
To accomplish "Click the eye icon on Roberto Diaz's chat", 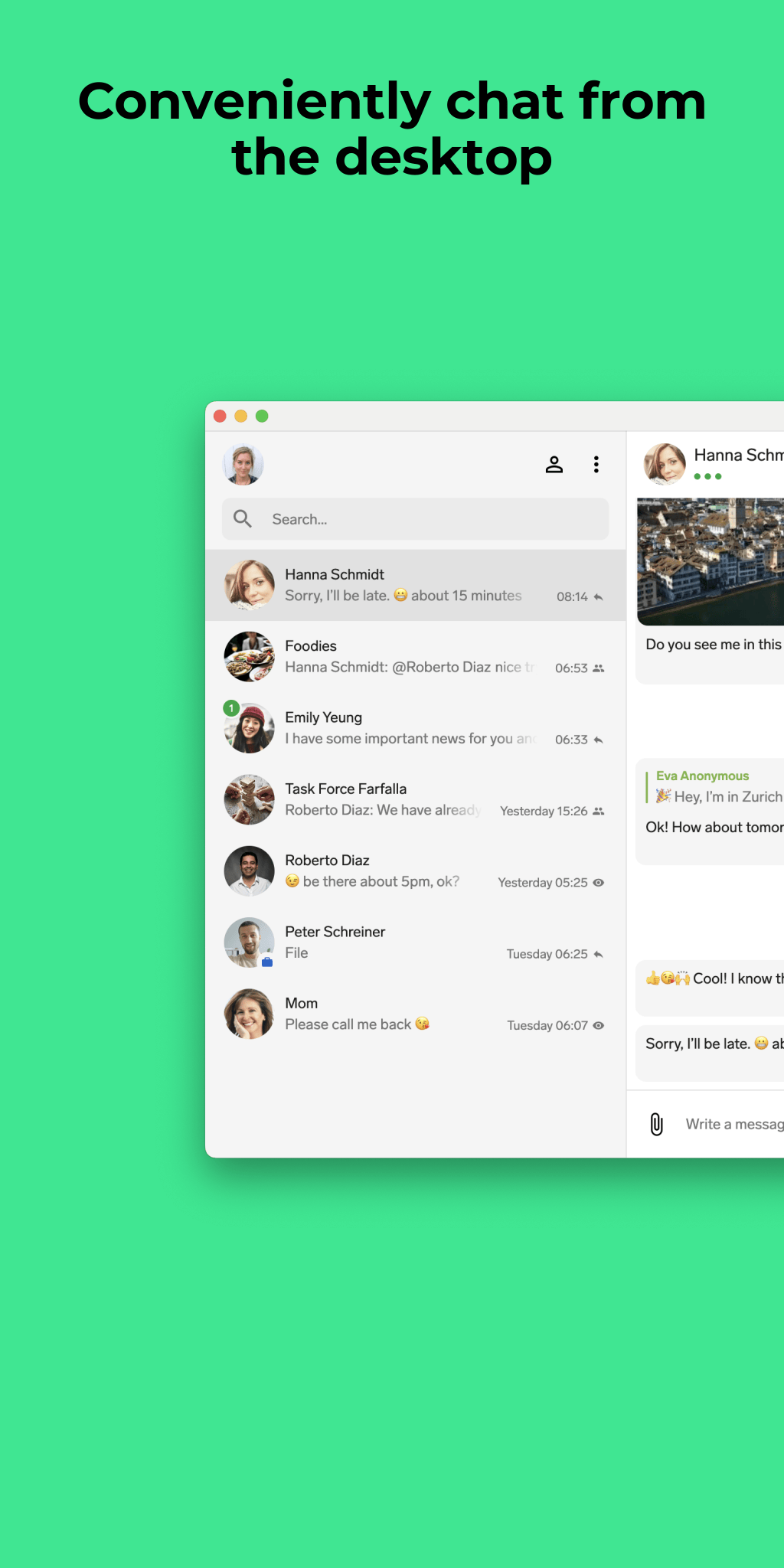I will pyautogui.click(x=599, y=883).
